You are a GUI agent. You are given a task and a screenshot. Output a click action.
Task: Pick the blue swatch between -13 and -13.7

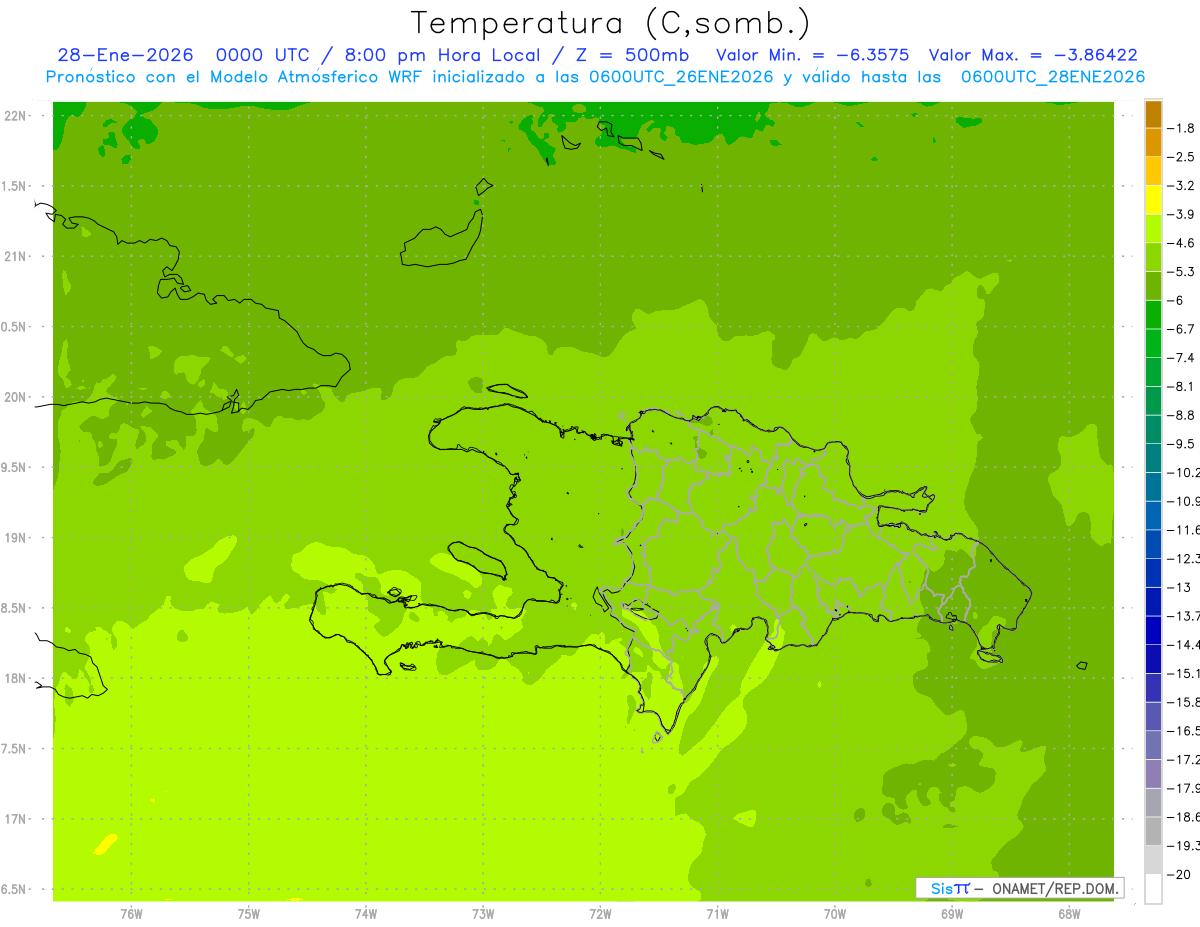pos(1153,601)
